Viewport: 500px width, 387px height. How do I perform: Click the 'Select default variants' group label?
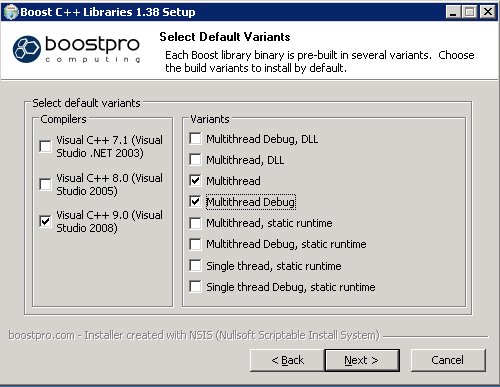(86, 103)
